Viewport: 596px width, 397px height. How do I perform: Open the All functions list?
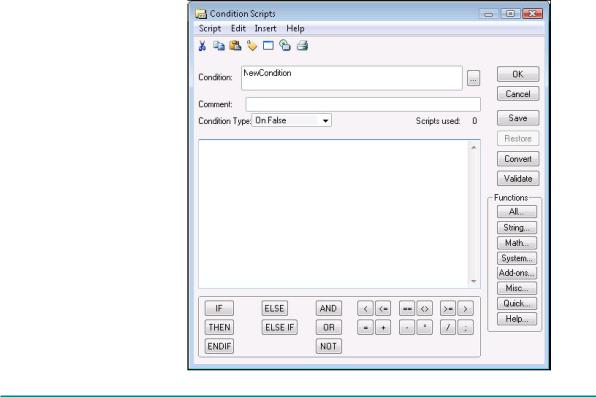coord(517,211)
